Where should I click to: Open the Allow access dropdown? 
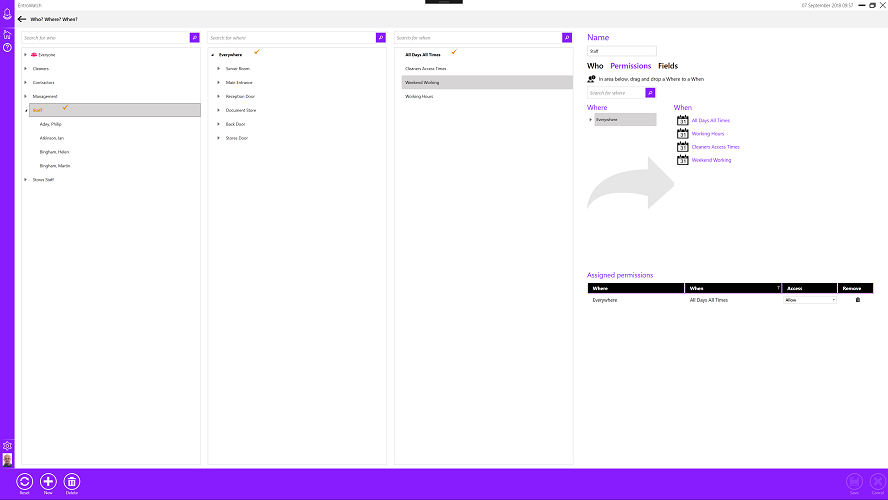[810, 300]
